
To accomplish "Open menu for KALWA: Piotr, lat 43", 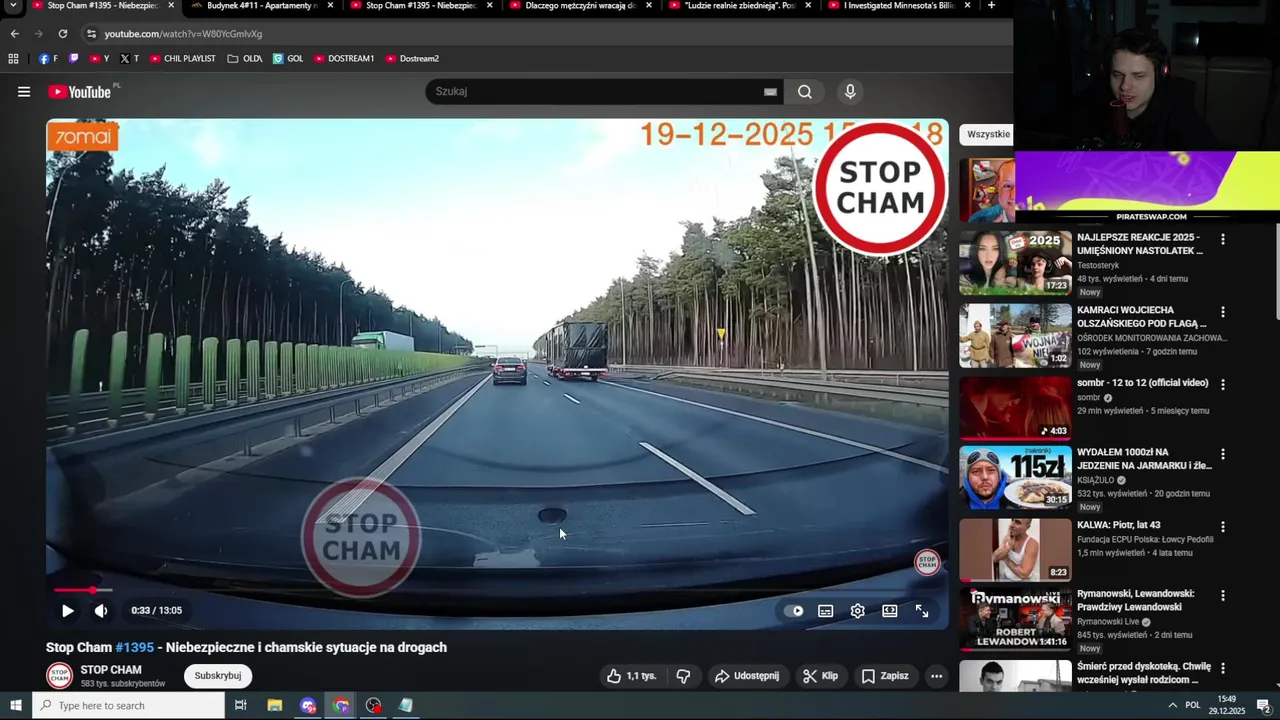I will click(x=1222, y=527).
